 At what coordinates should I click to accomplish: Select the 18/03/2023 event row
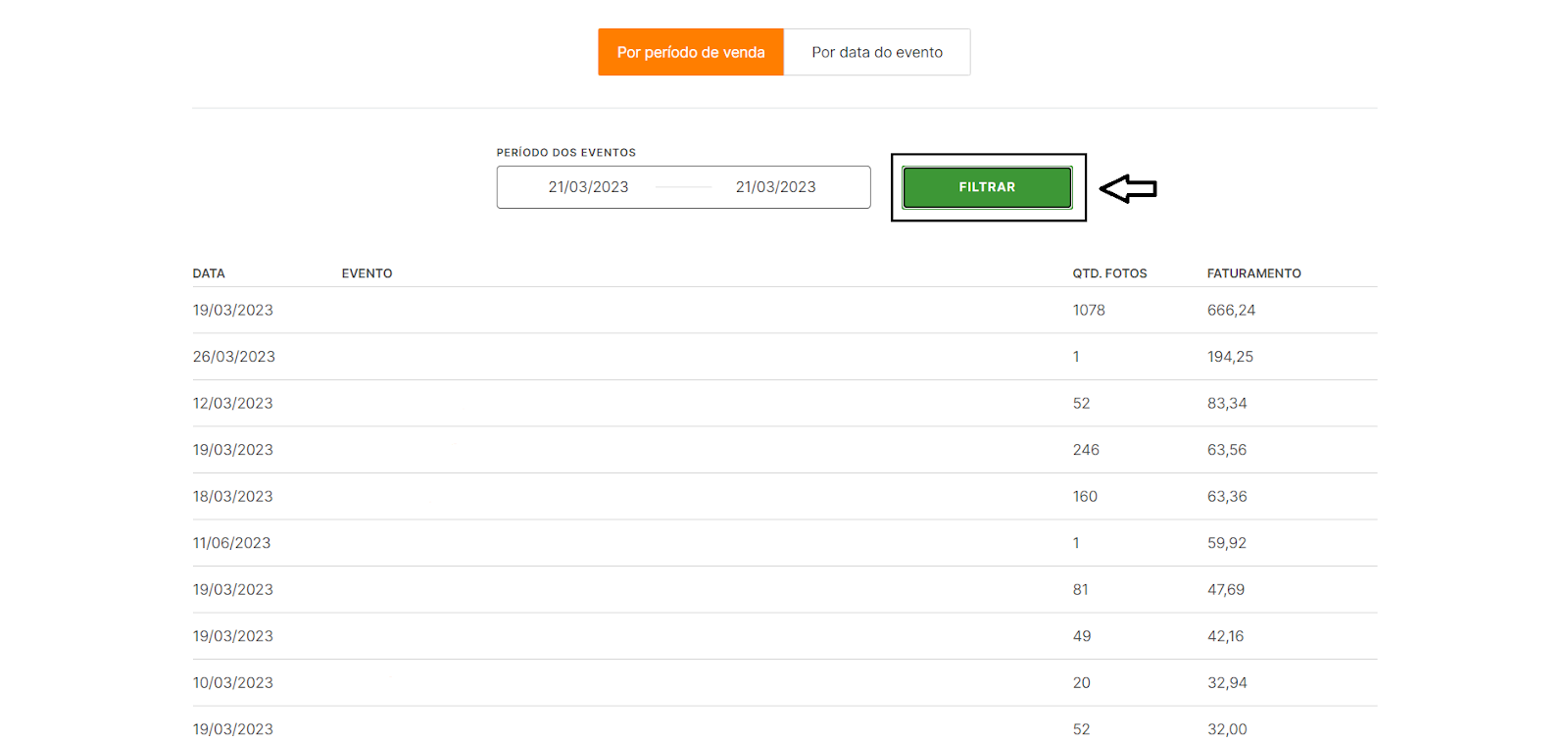232,496
